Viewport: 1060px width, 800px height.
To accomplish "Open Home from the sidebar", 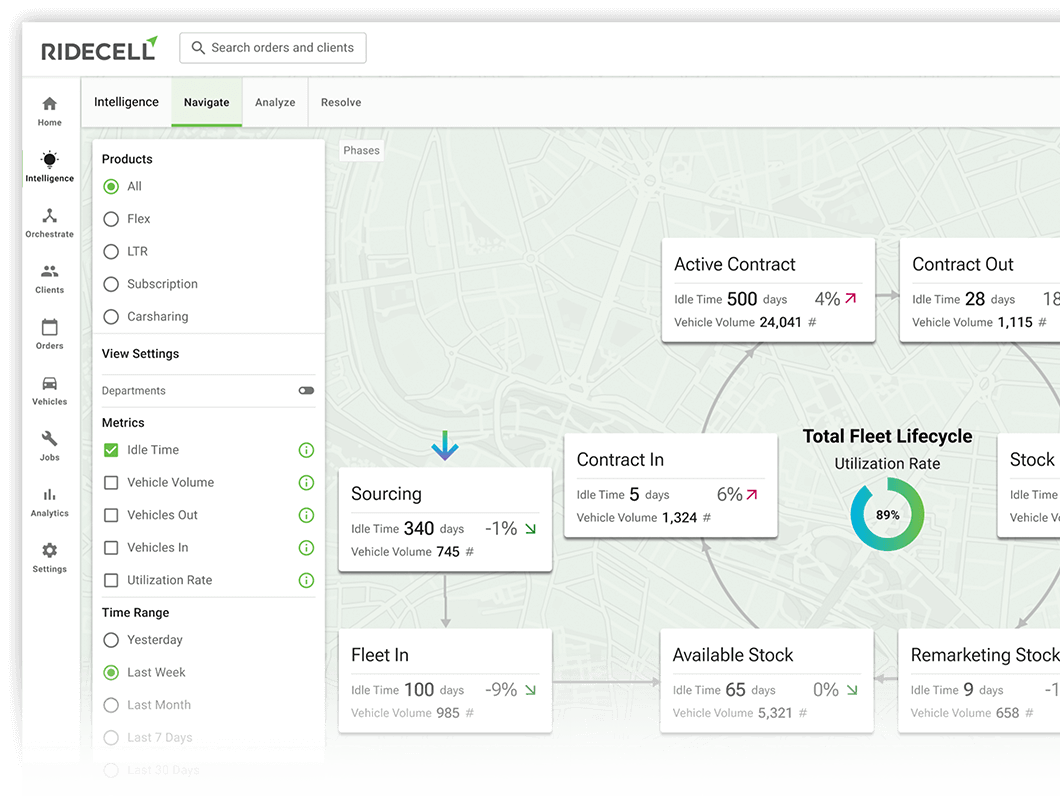I will tap(49, 112).
